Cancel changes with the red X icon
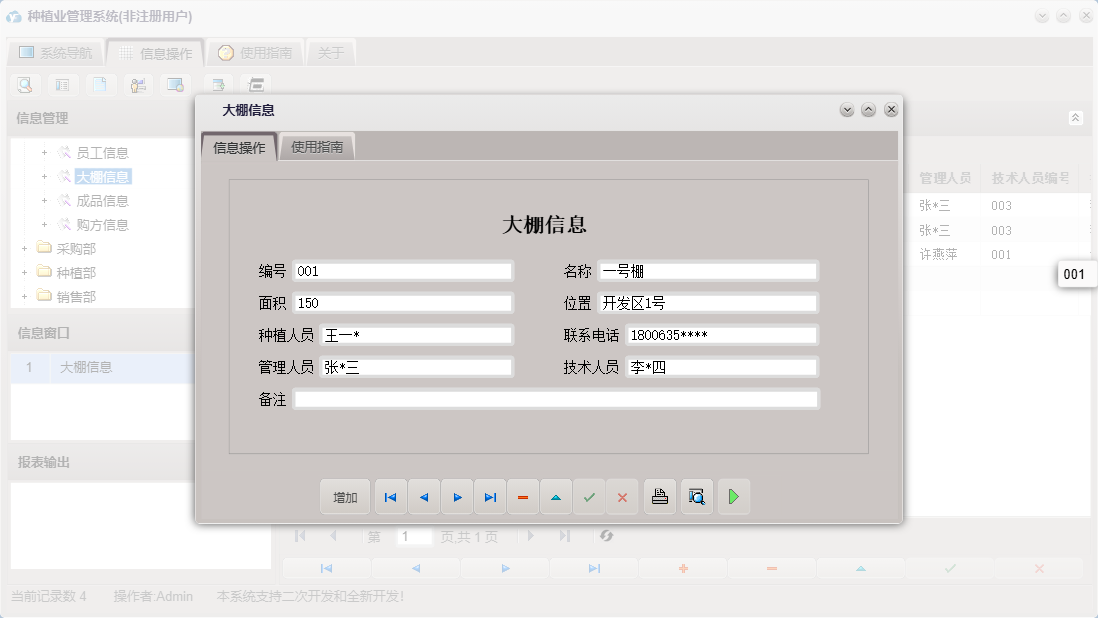The height and width of the screenshot is (618, 1098). coord(622,496)
